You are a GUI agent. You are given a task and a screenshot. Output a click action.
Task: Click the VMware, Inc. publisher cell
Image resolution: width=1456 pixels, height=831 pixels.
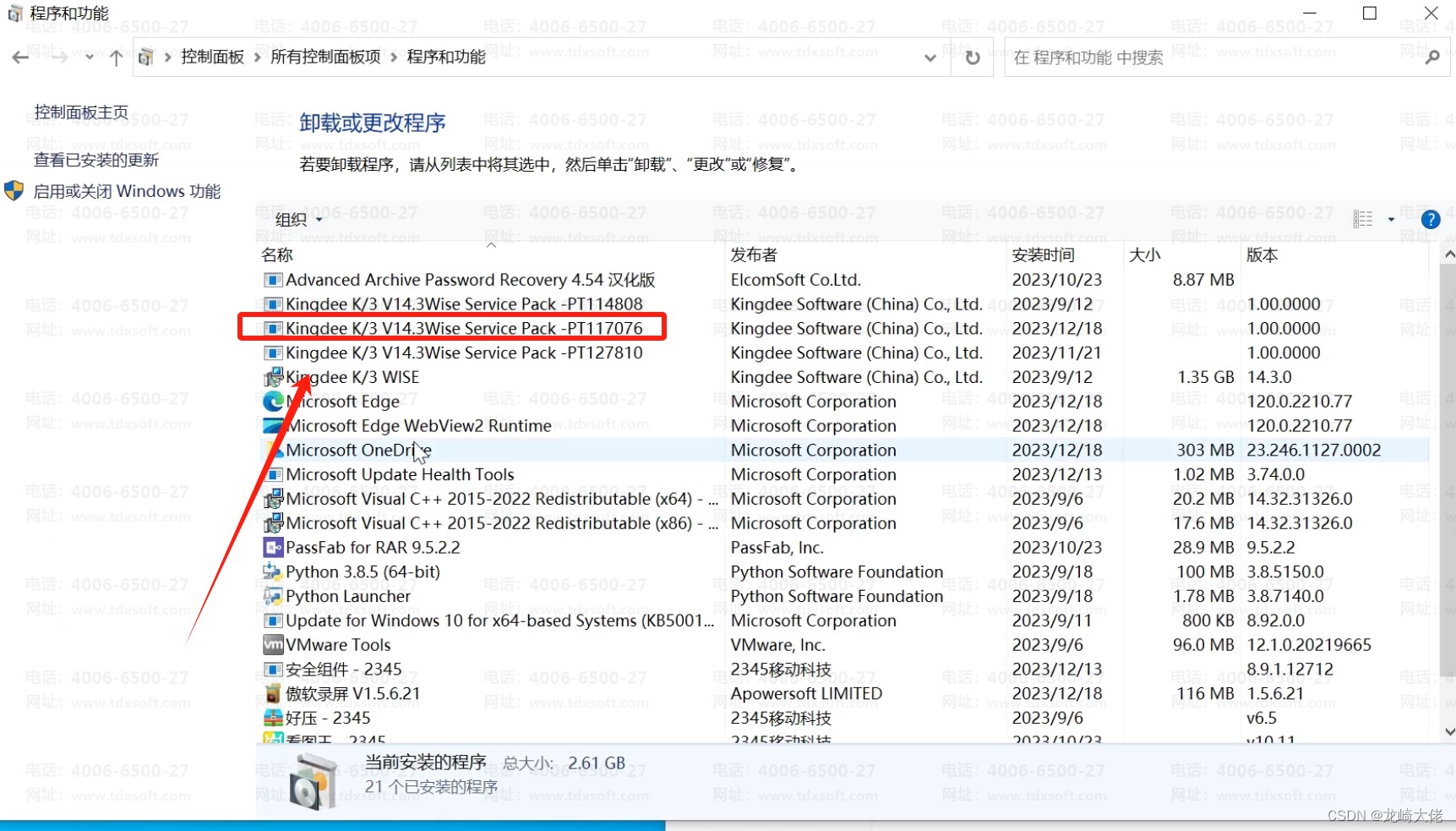point(778,645)
